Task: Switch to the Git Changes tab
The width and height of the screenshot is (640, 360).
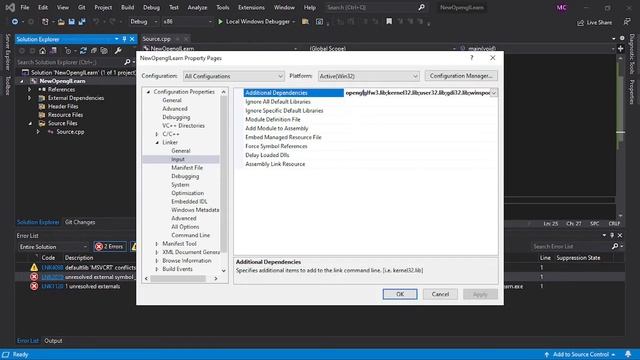Action: (x=80, y=222)
